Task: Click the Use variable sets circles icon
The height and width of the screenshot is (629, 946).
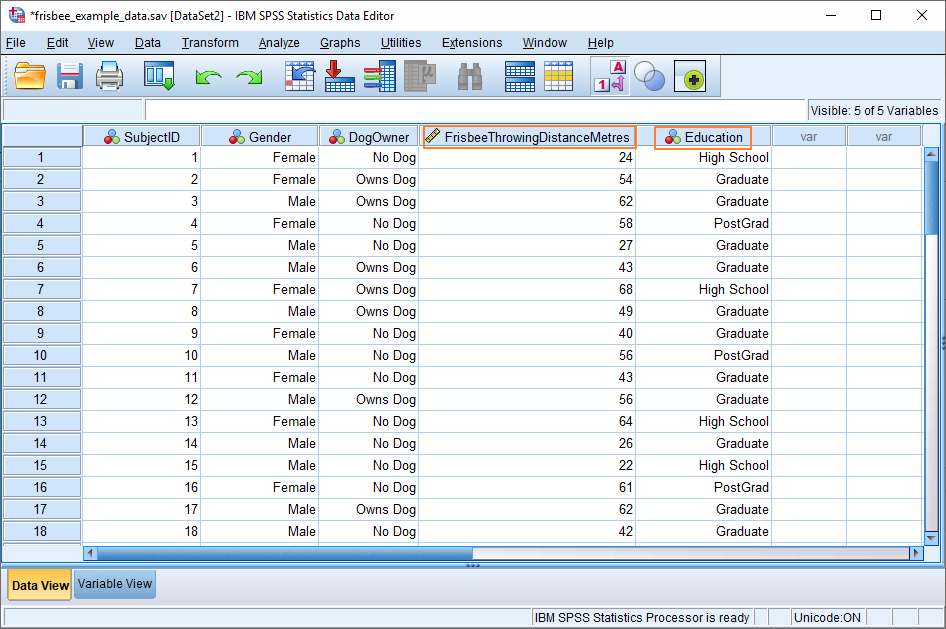Action: [650, 77]
